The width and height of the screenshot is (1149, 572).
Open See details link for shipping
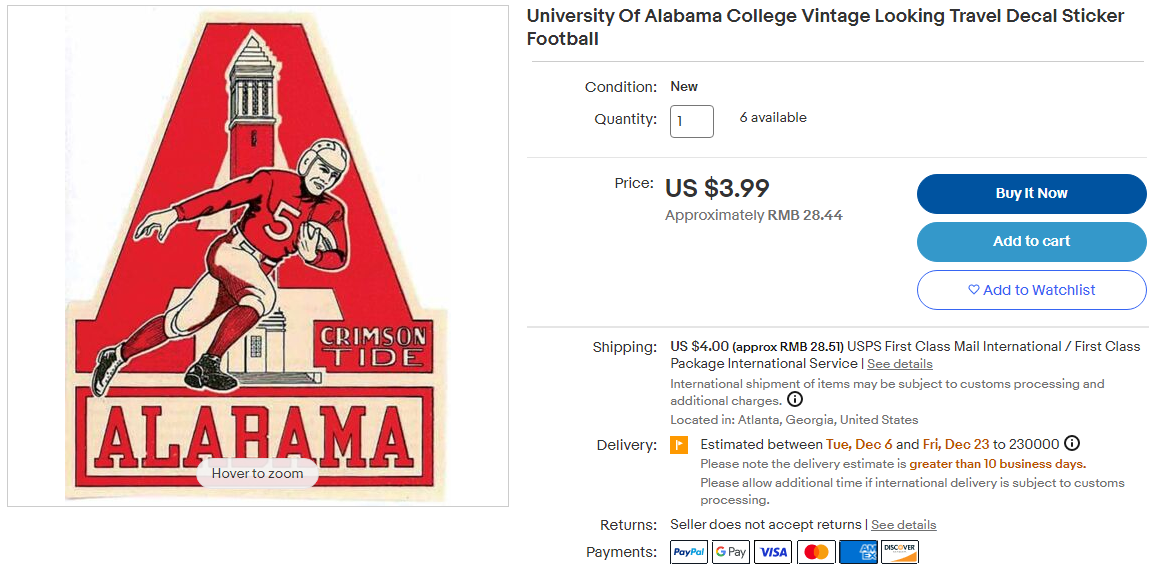point(899,364)
